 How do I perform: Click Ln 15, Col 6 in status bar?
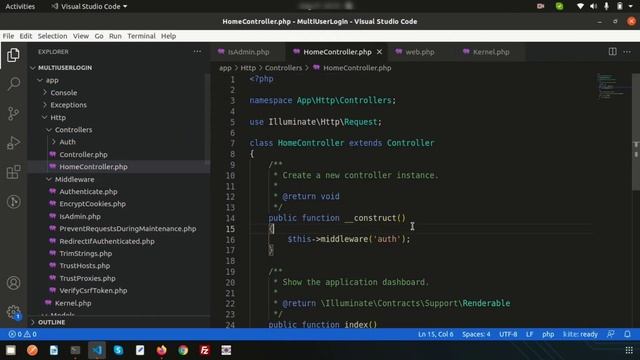pyautogui.click(x=436, y=334)
